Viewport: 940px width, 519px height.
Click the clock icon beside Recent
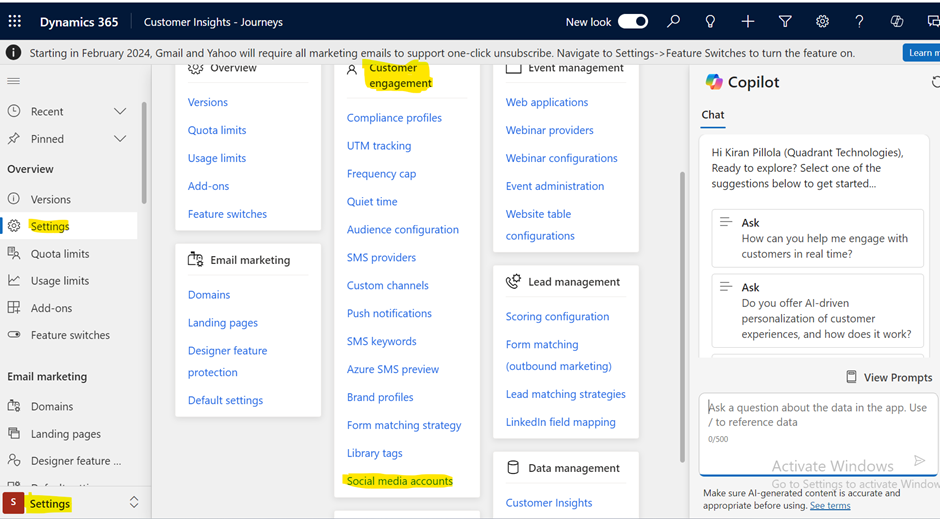tap(14, 111)
